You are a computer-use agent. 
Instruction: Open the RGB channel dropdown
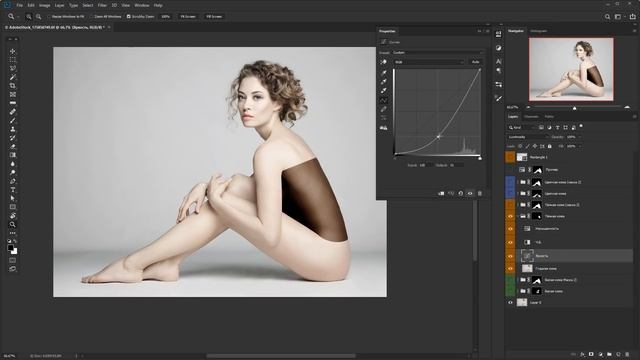pos(429,62)
